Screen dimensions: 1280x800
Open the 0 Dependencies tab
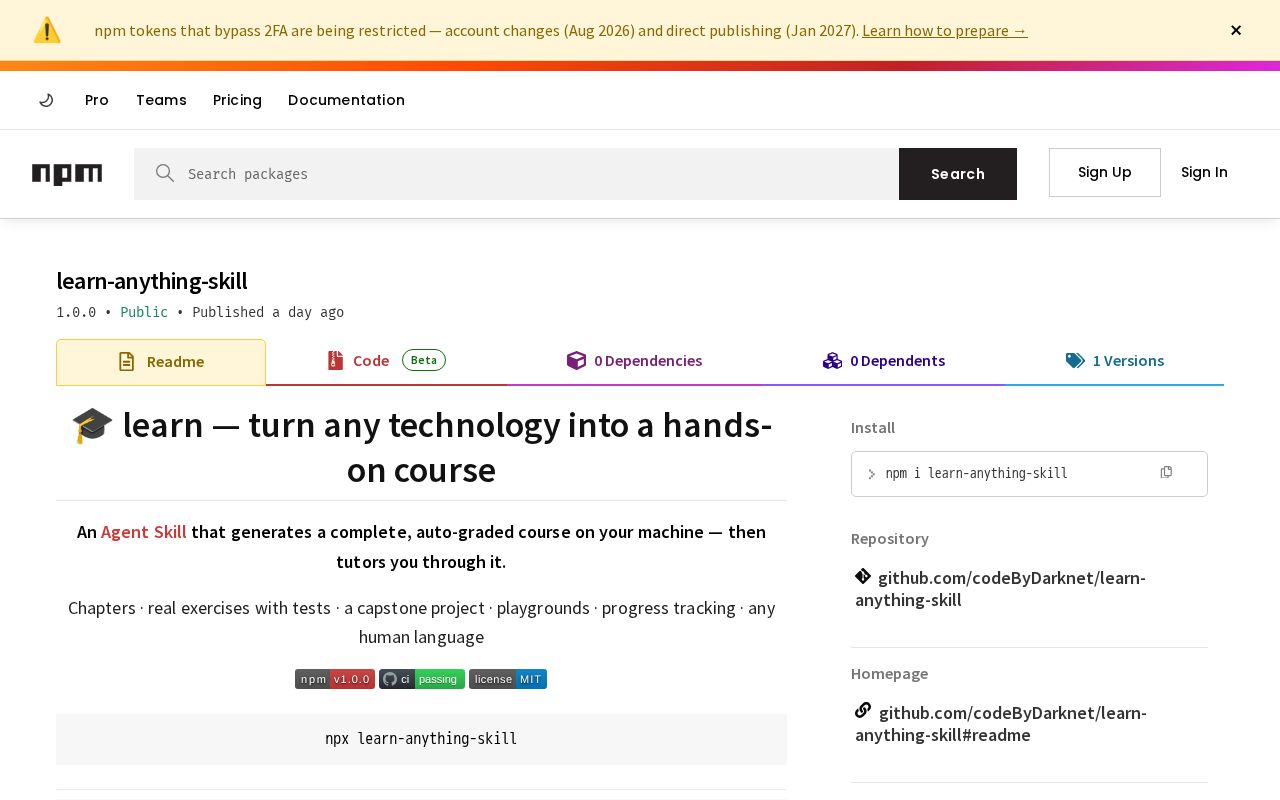click(634, 361)
